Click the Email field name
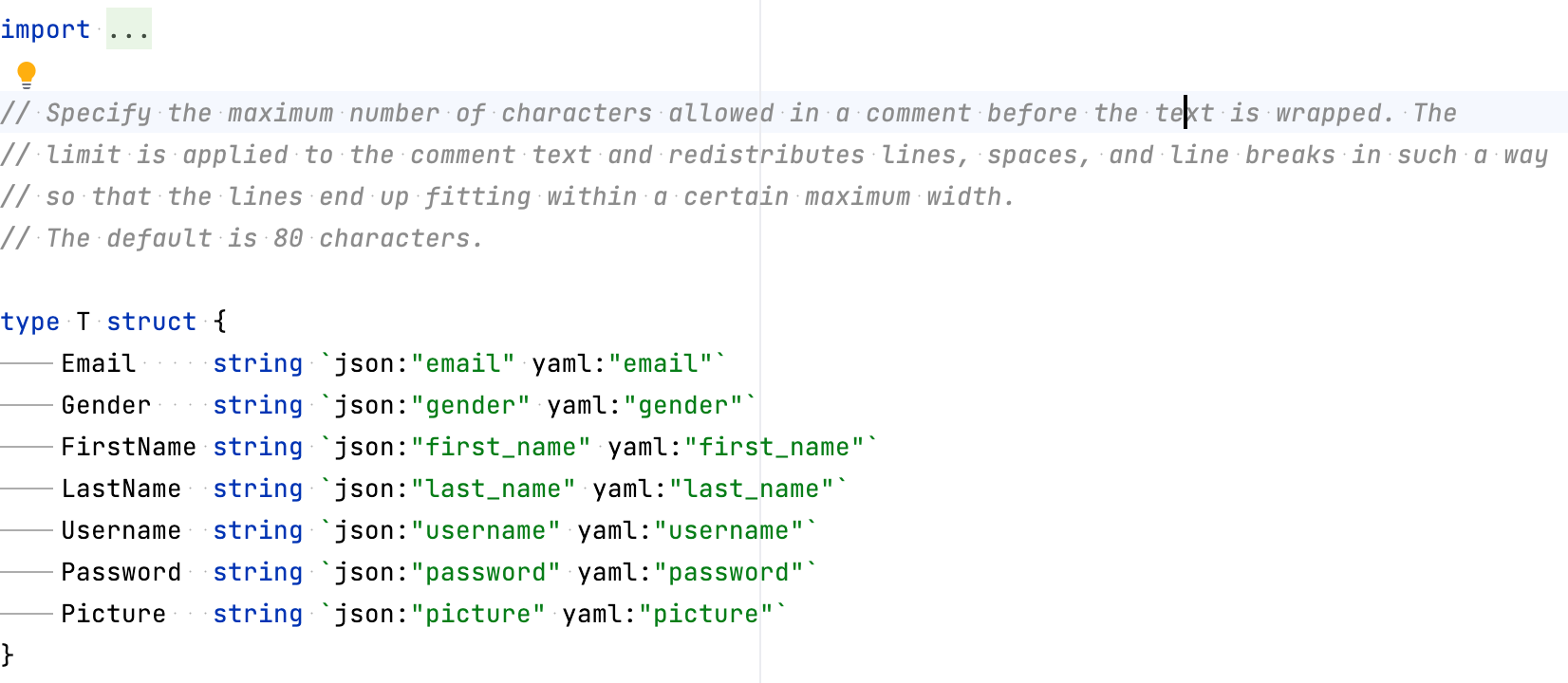The width and height of the screenshot is (1568, 683). pos(99,364)
